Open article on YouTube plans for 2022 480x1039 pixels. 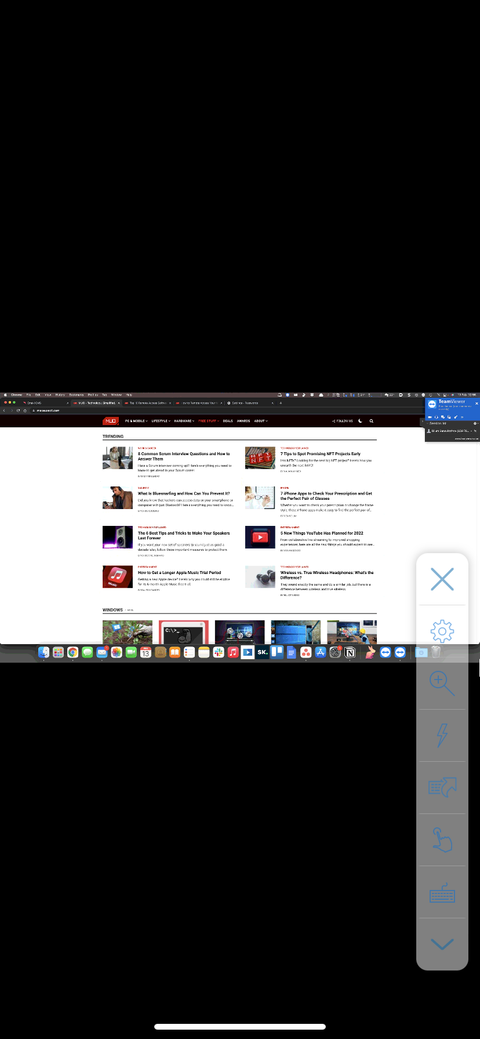[320, 533]
